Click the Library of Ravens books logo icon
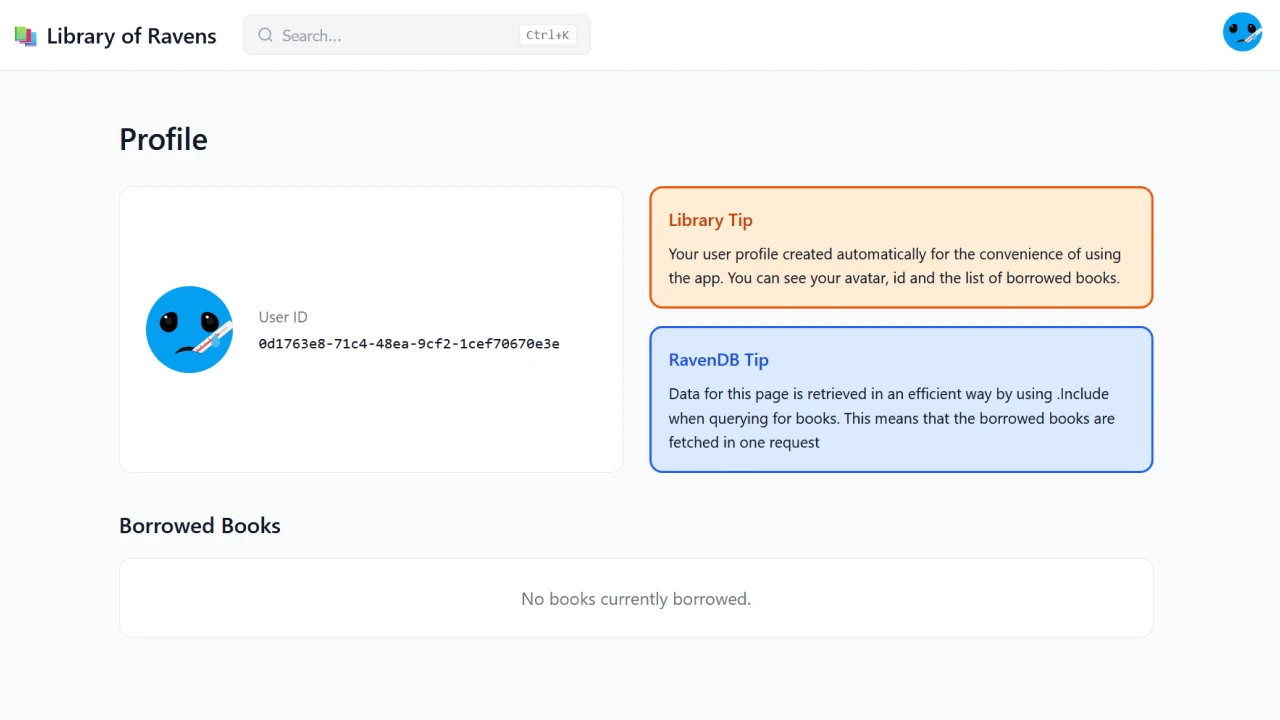Image resolution: width=1280 pixels, height=720 pixels. (x=26, y=36)
